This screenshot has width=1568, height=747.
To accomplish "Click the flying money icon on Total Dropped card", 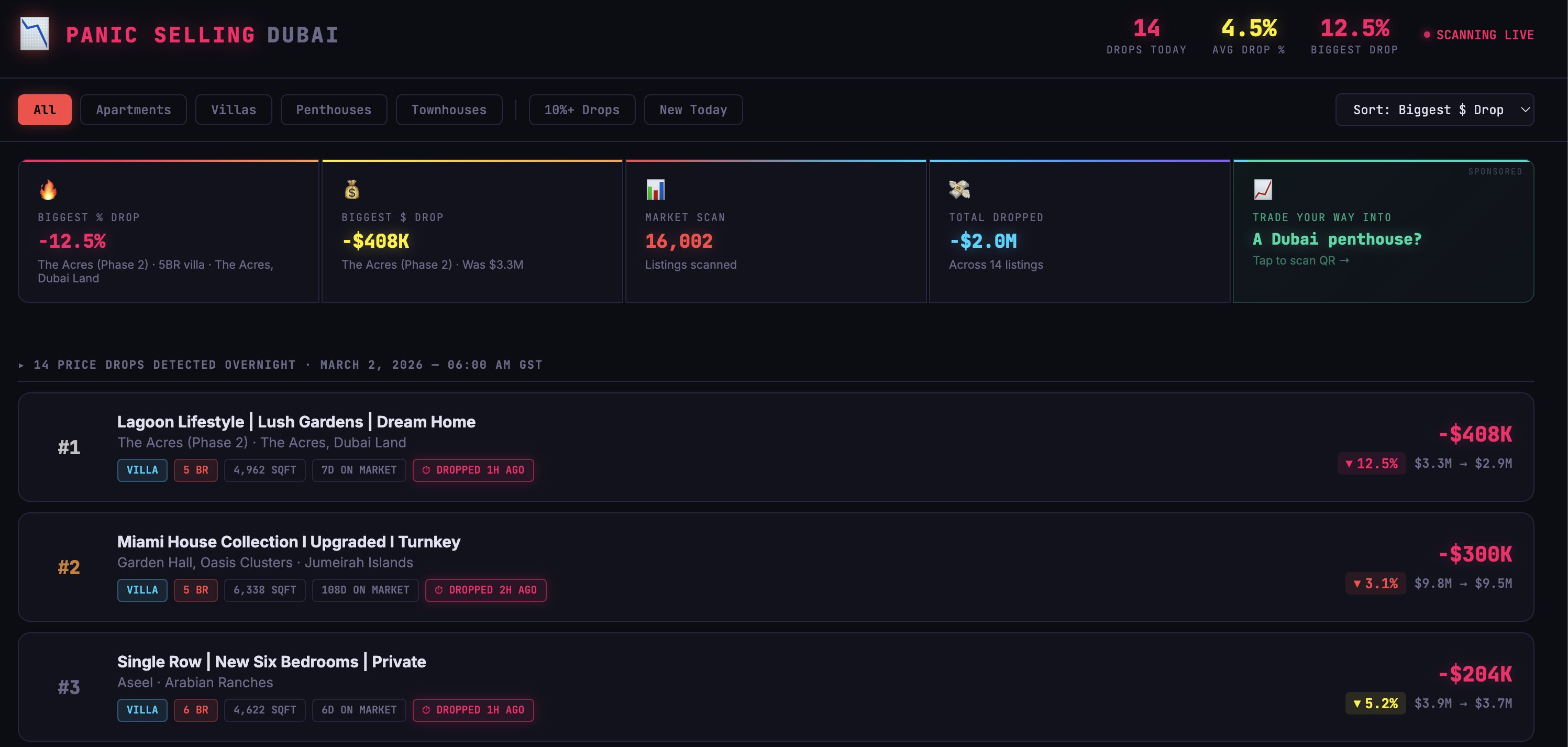I will click(x=959, y=190).
